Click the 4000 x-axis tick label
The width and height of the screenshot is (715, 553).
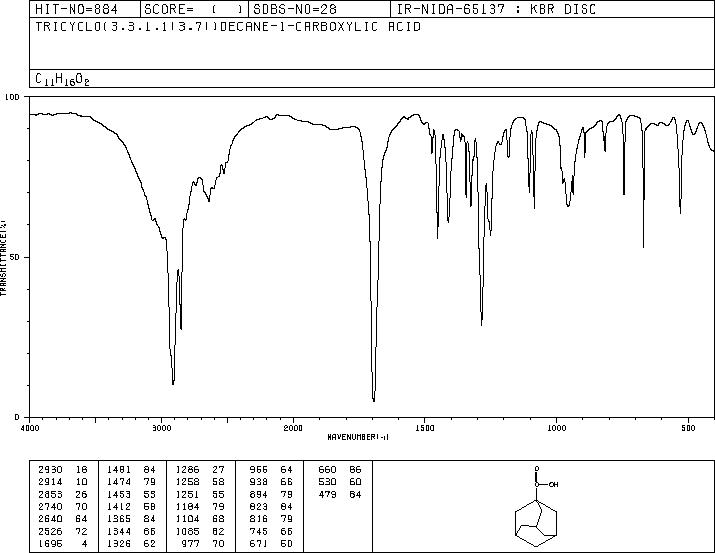point(30,428)
